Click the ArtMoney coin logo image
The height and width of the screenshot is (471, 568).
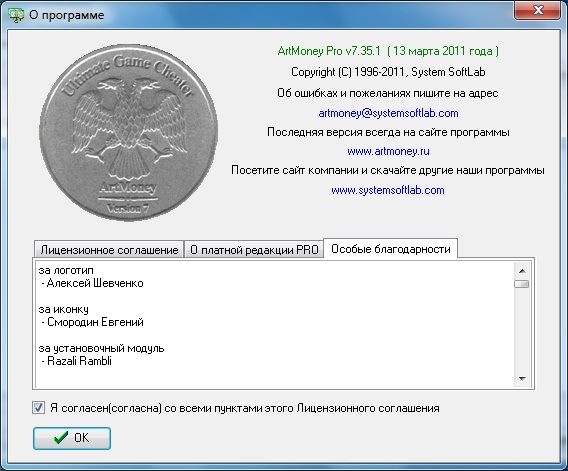tap(129, 133)
